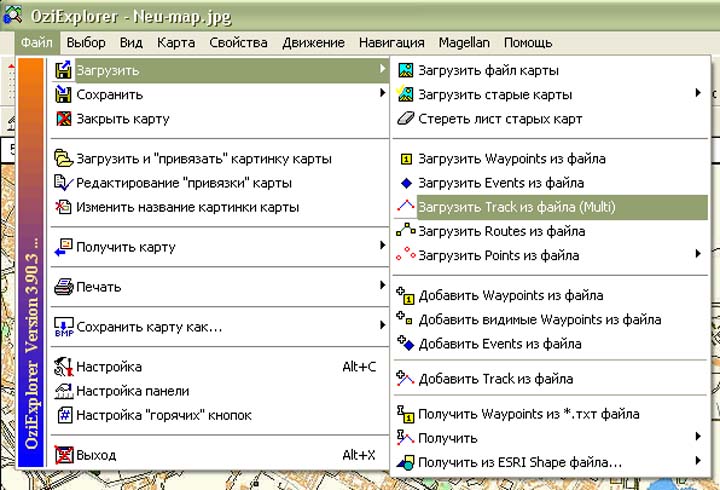The height and width of the screenshot is (490, 720).
Task: Click the folder icon for Загрузить и привязать картинку
Action: tap(63, 158)
